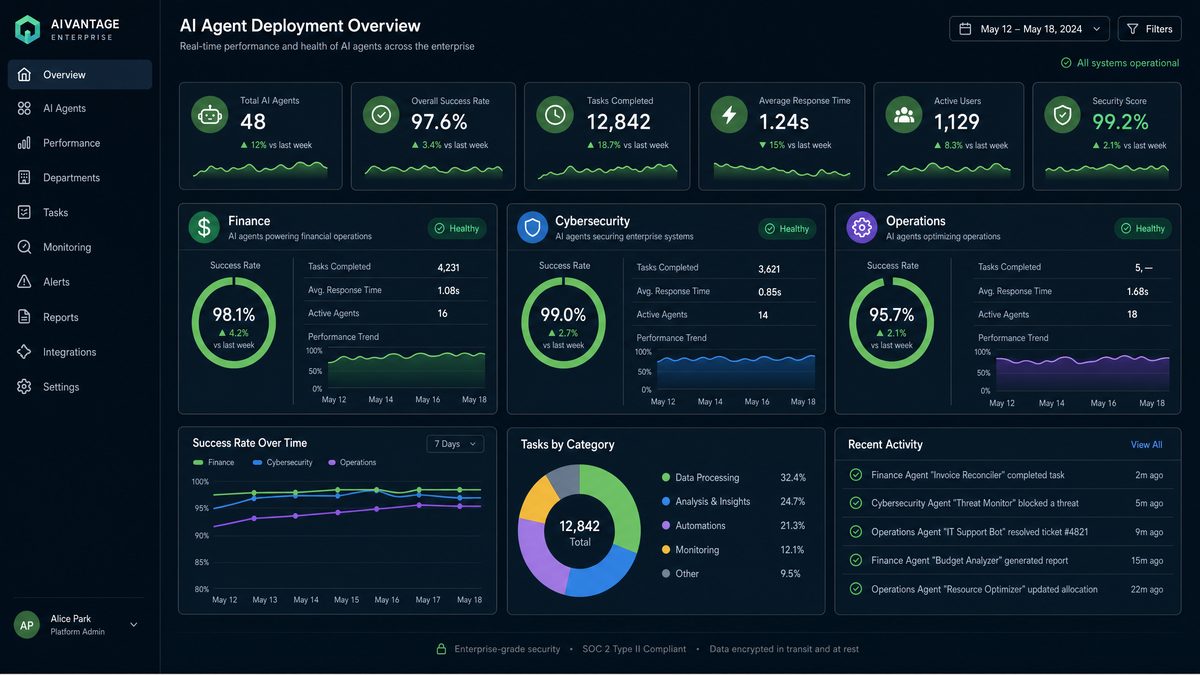Click Finance Tasks Completed value 4,231

tap(449, 267)
